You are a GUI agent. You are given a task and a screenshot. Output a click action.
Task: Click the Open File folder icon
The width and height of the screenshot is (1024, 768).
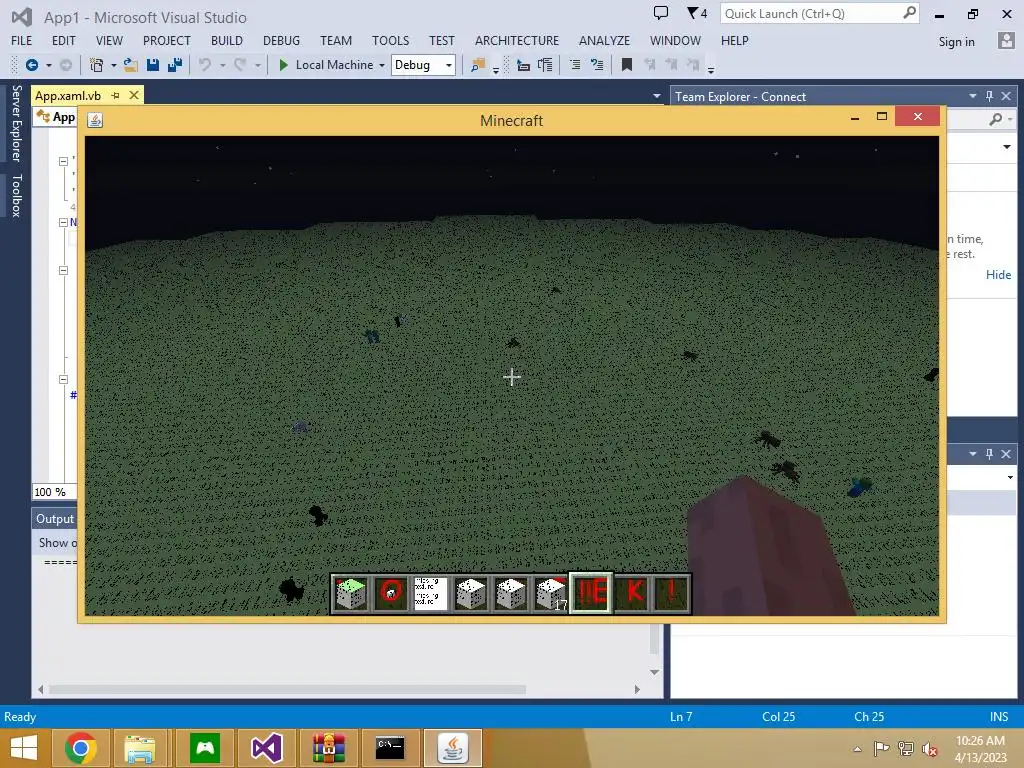tap(131, 65)
